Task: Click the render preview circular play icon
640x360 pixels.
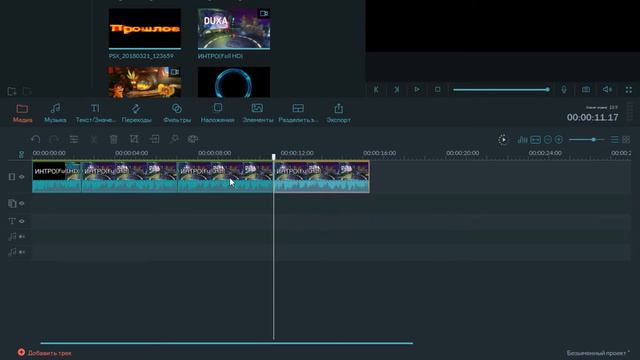Action: coord(503,140)
